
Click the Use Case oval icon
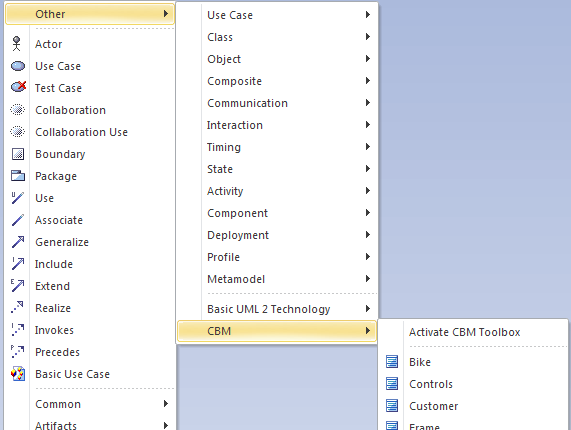(17, 66)
